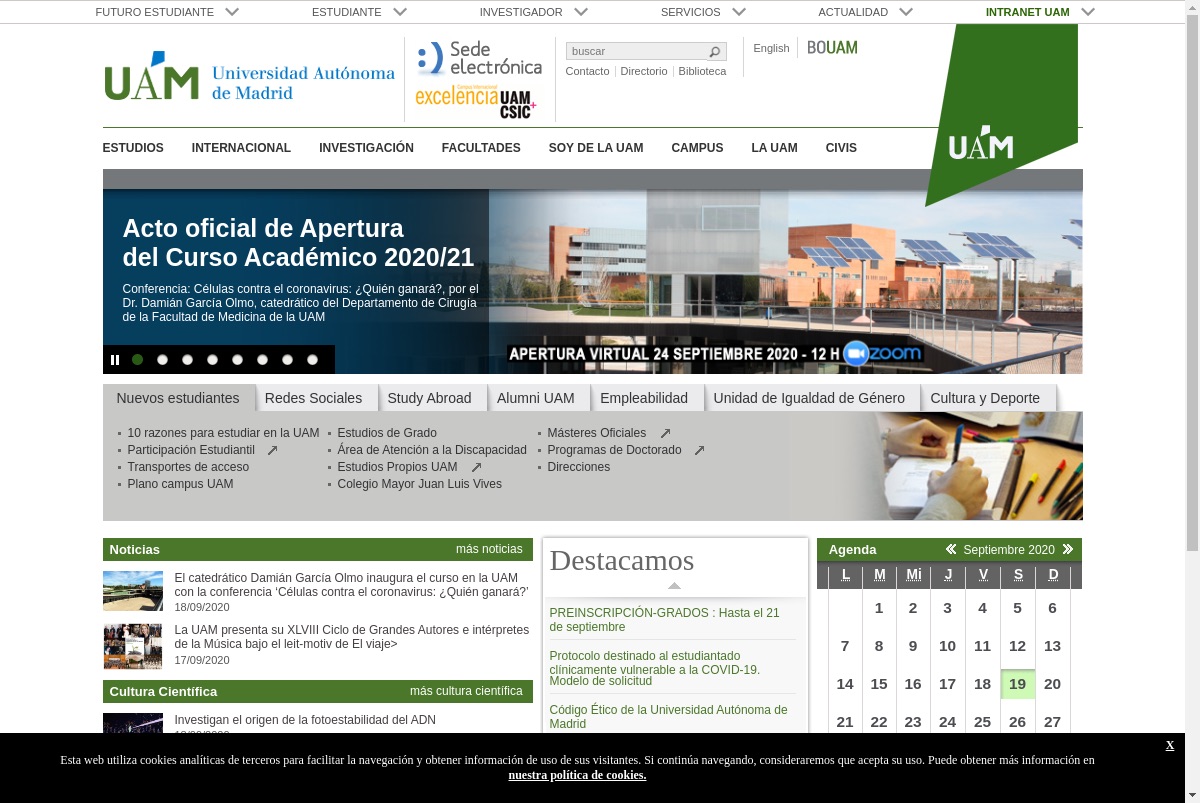Image resolution: width=1200 pixels, height=803 pixels.
Task: Open '10 razones para estudiar en la UAM'
Action: point(223,433)
